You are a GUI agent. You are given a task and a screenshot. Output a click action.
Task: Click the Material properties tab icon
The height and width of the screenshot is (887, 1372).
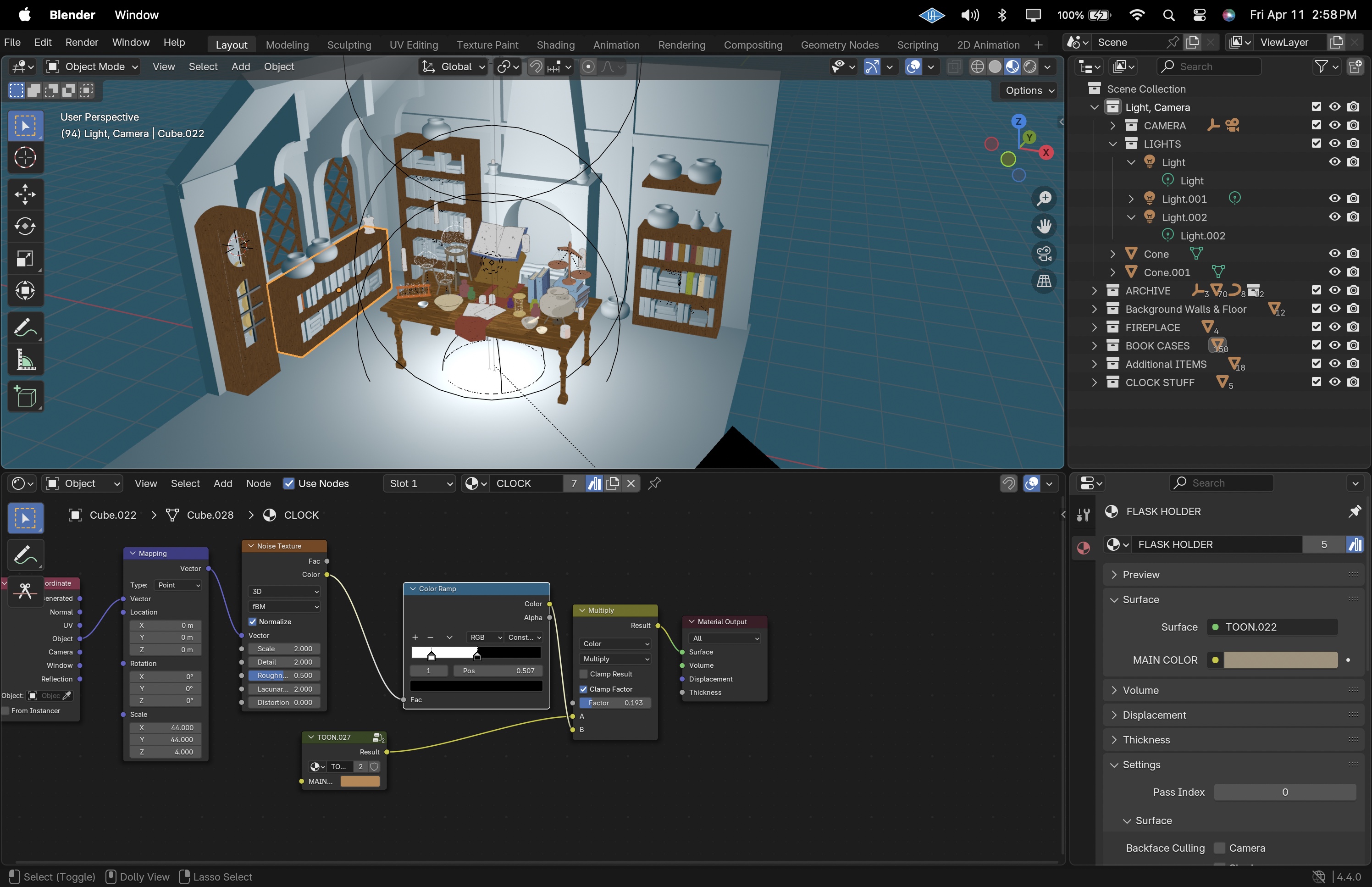coord(1084,548)
